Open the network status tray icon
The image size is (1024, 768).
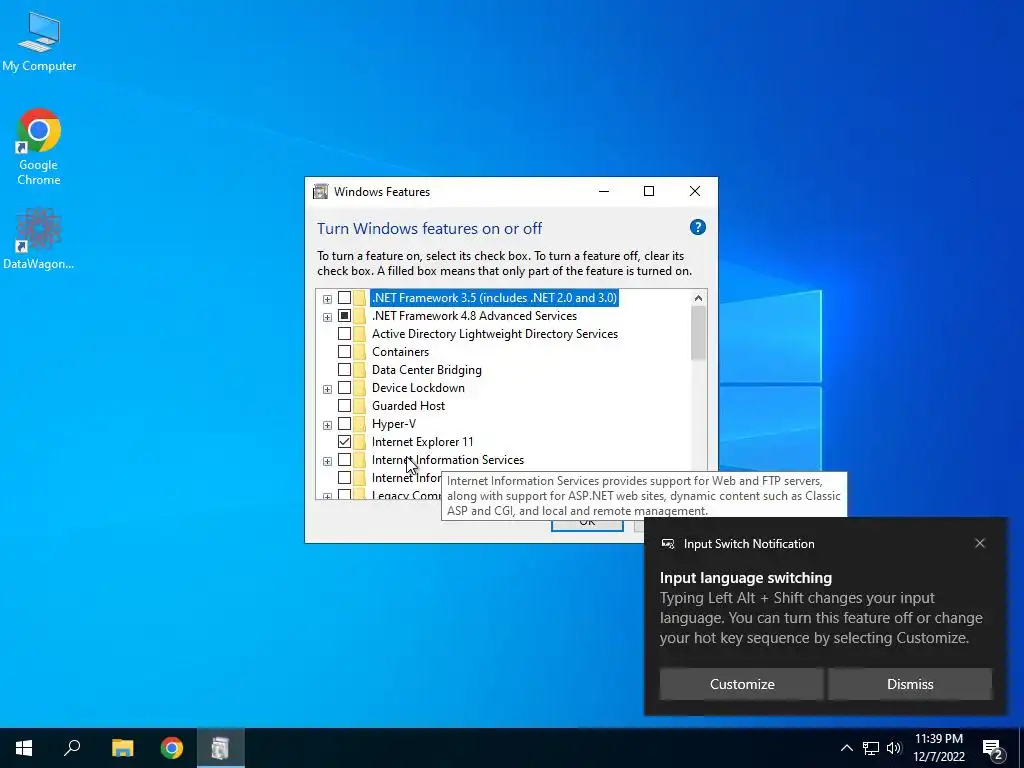pyautogui.click(x=871, y=748)
